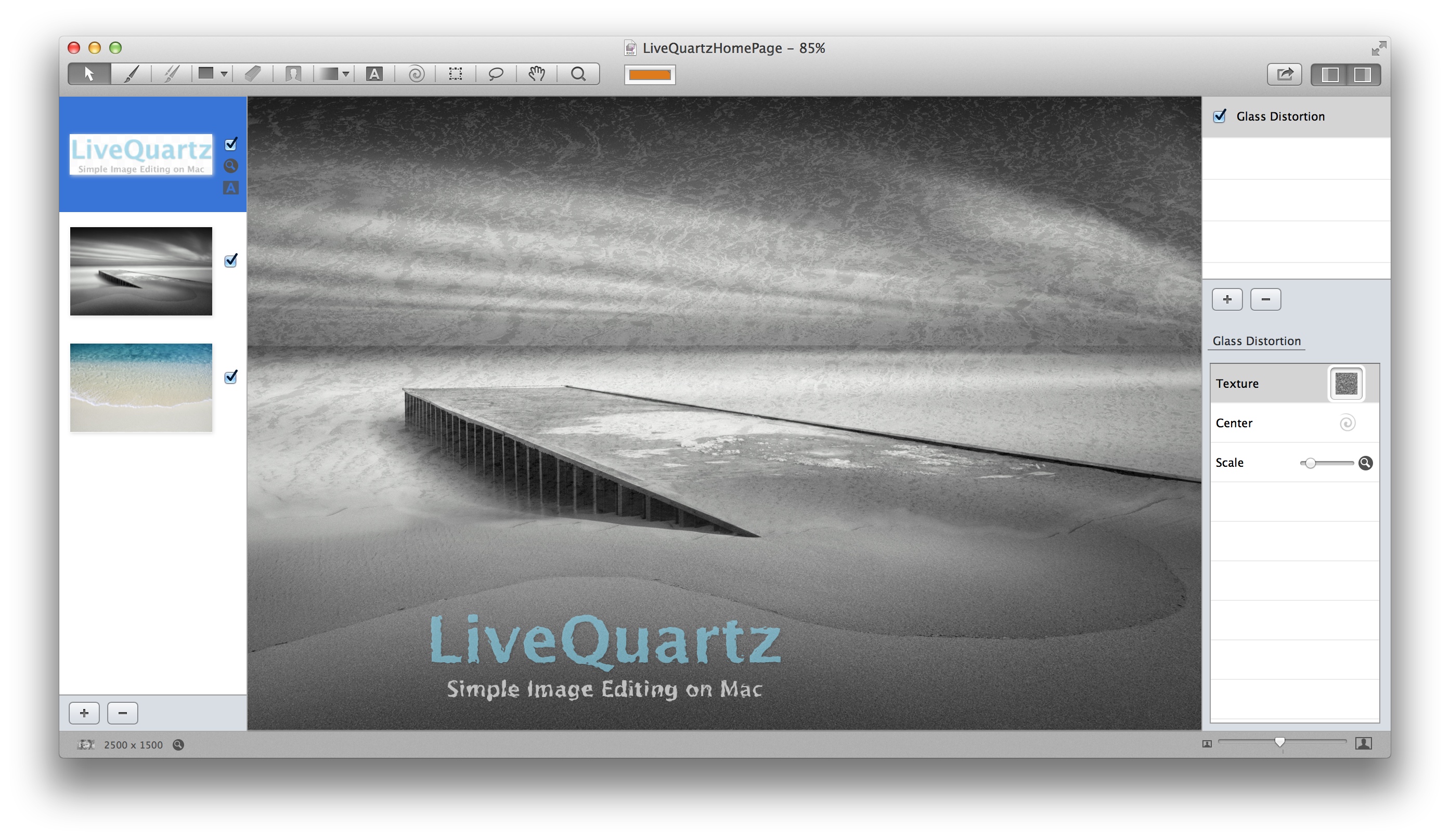
Task: Select the lasso selection tool
Action: point(496,74)
